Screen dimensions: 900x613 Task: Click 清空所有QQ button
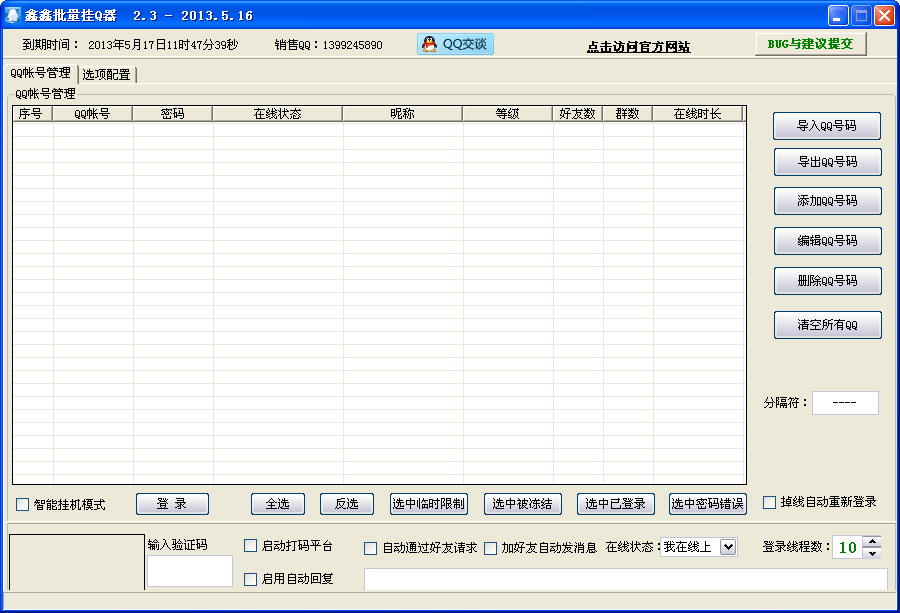(827, 325)
